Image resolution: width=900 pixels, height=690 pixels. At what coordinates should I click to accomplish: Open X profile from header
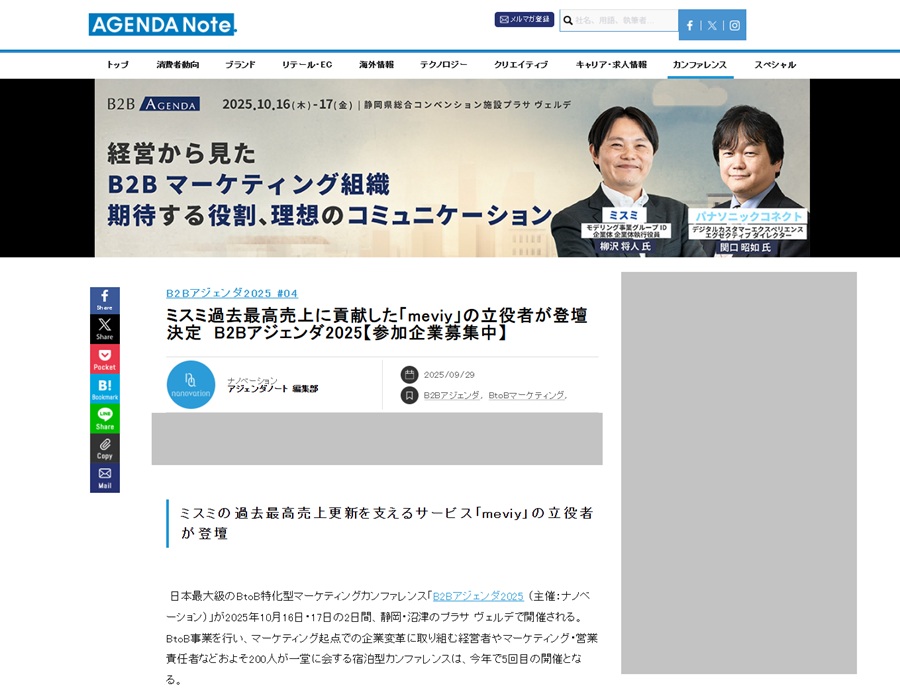coord(712,25)
